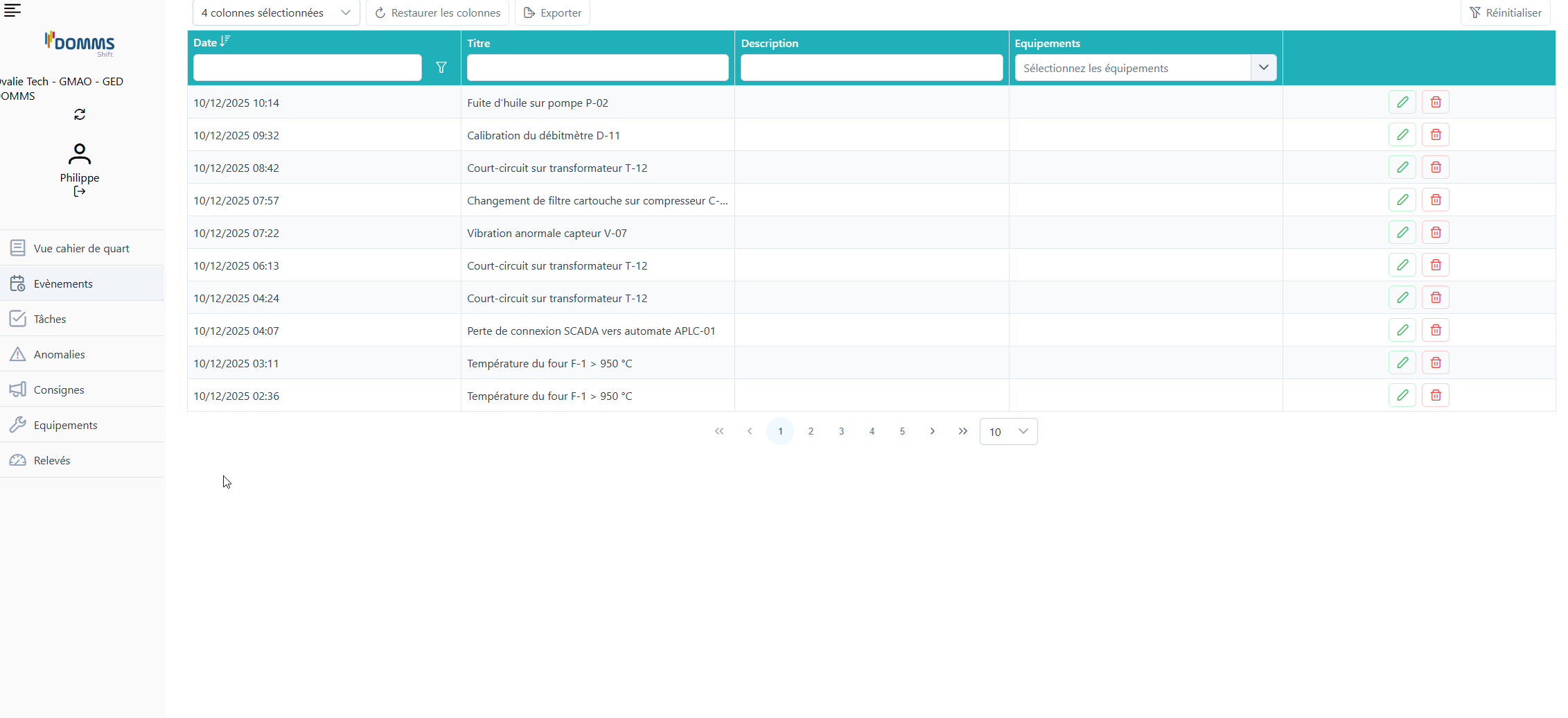Delete the Calibration du débitmètre D-11 event
This screenshot has width=1568, height=718.
(x=1435, y=135)
